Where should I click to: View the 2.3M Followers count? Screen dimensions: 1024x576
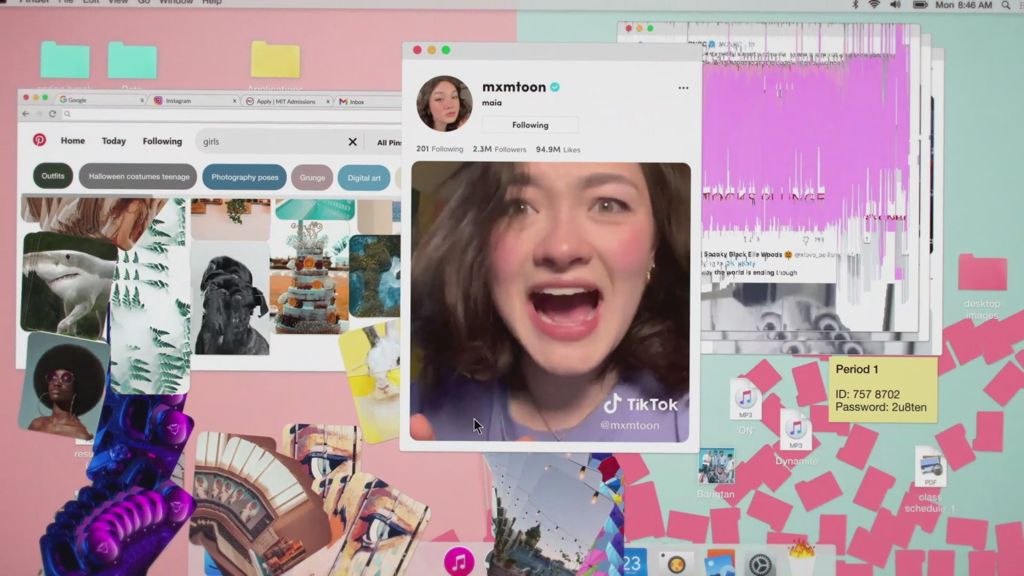coord(499,149)
